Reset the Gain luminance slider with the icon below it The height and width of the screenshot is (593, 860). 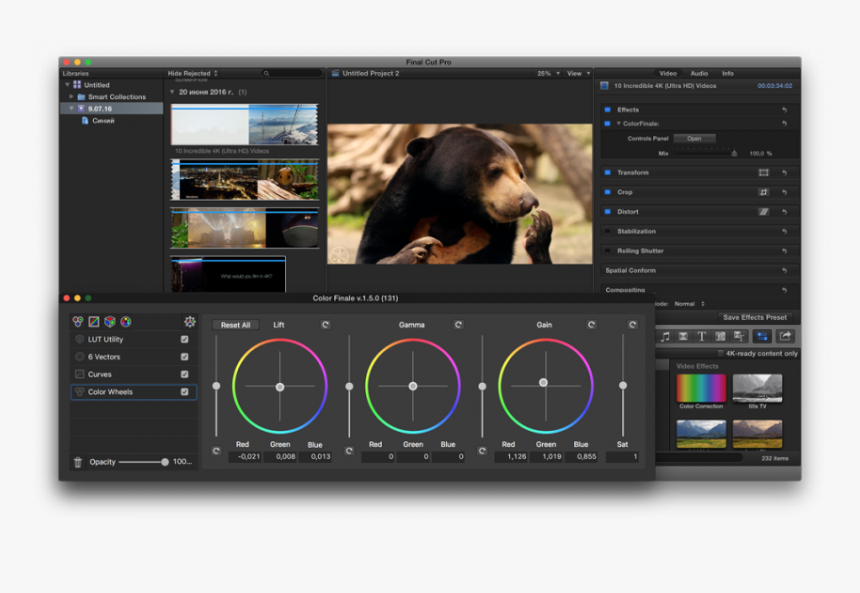(482, 451)
